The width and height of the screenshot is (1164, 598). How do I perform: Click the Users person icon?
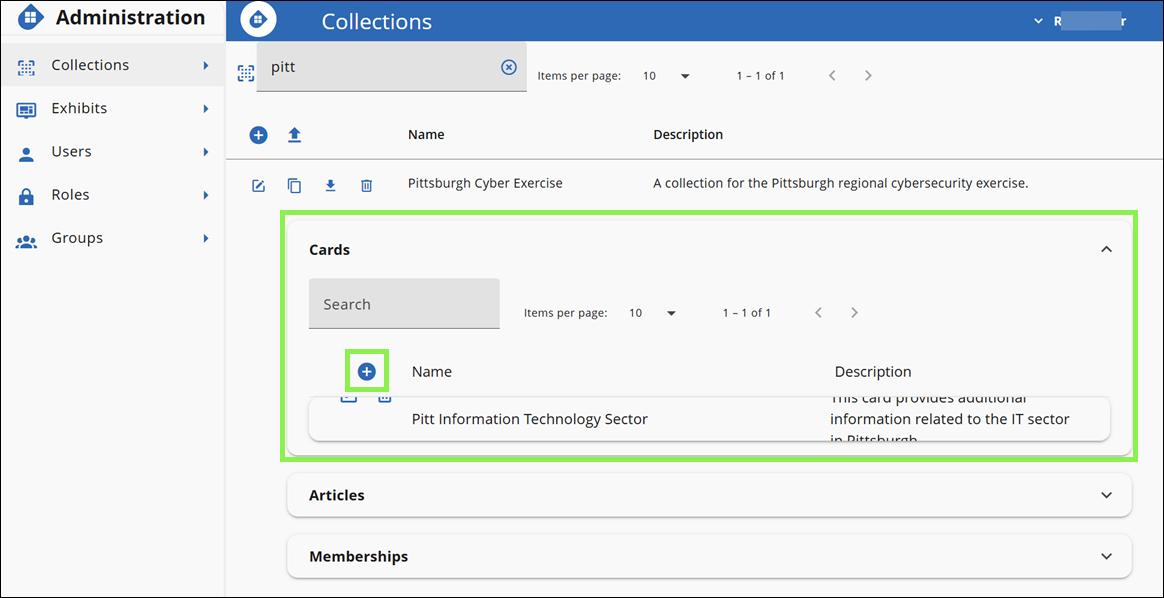[x=26, y=154]
